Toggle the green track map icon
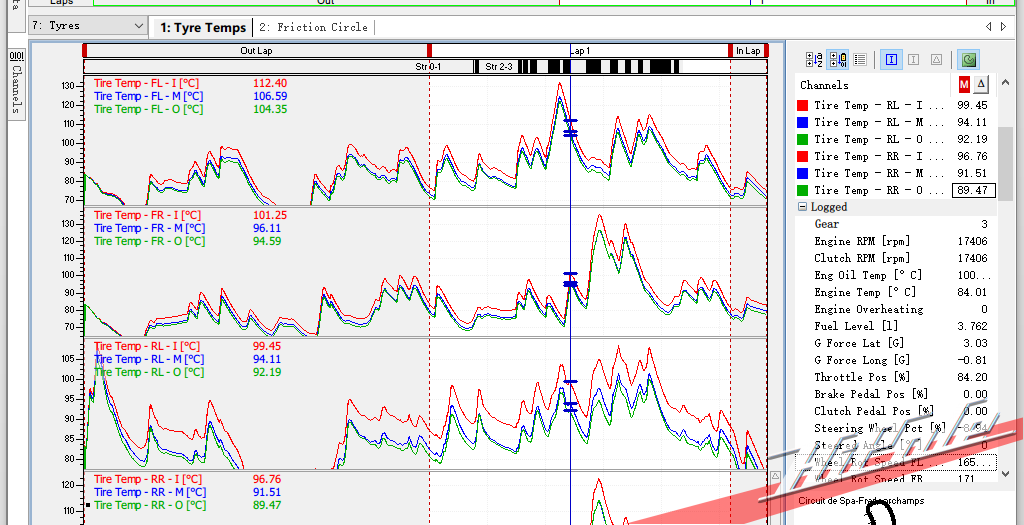This screenshot has width=1024, height=525. coord(968,59)
